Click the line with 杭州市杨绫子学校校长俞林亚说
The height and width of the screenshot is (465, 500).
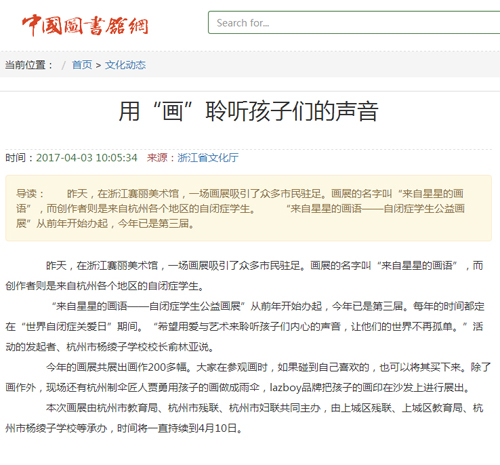coord(109,347)
